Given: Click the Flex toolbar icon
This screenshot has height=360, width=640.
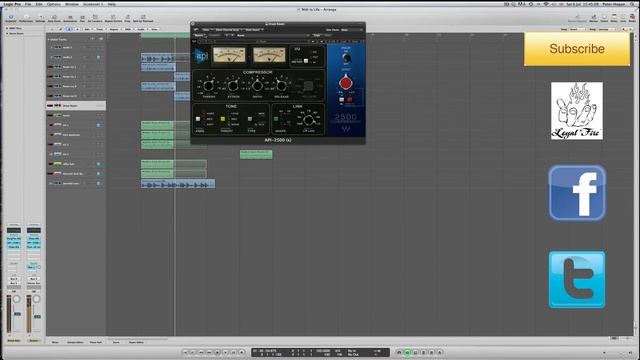Looking at the screenshot, I should pyautogui.click(x=82, y=18).
